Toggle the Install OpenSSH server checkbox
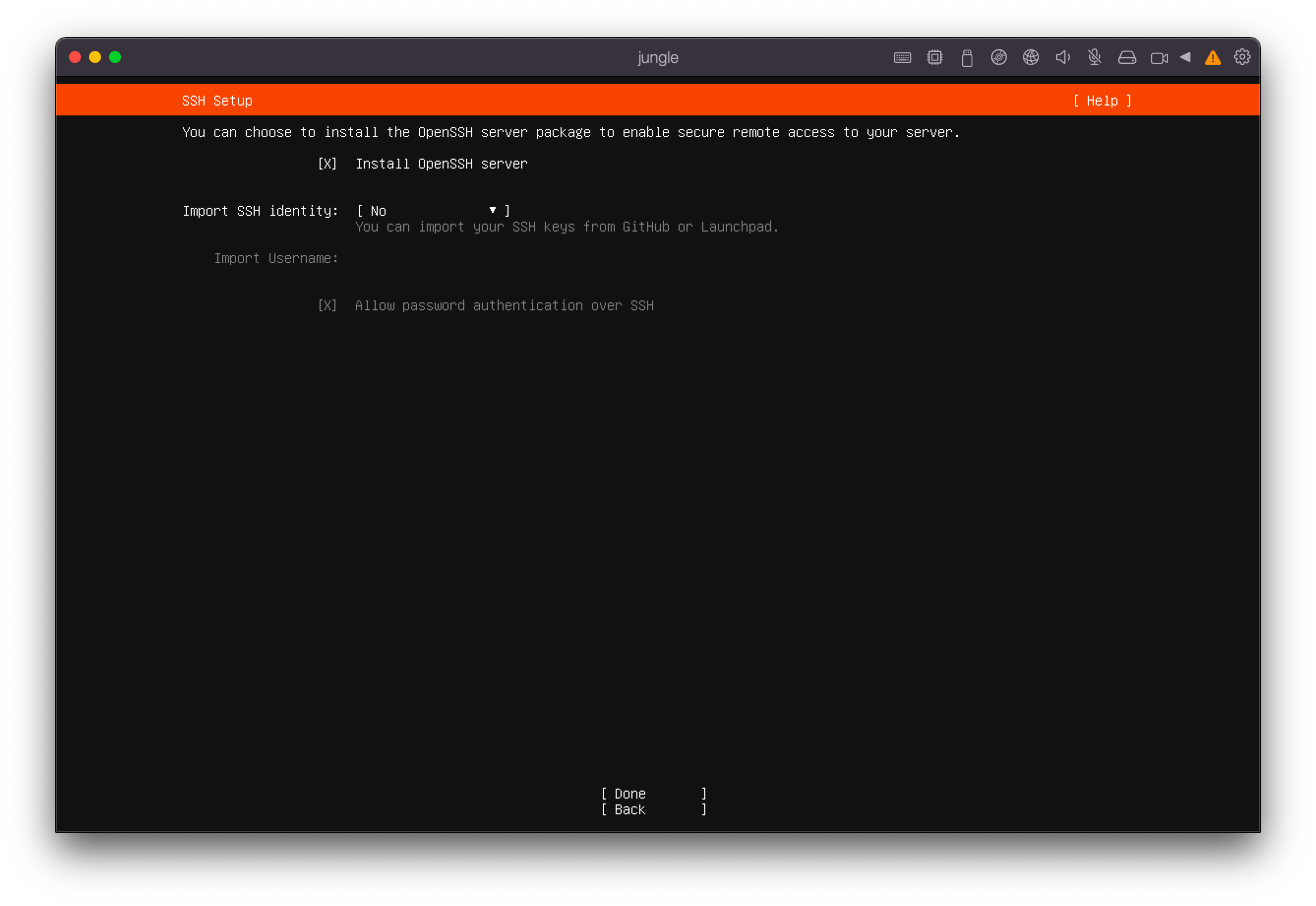 pos(327,164)
